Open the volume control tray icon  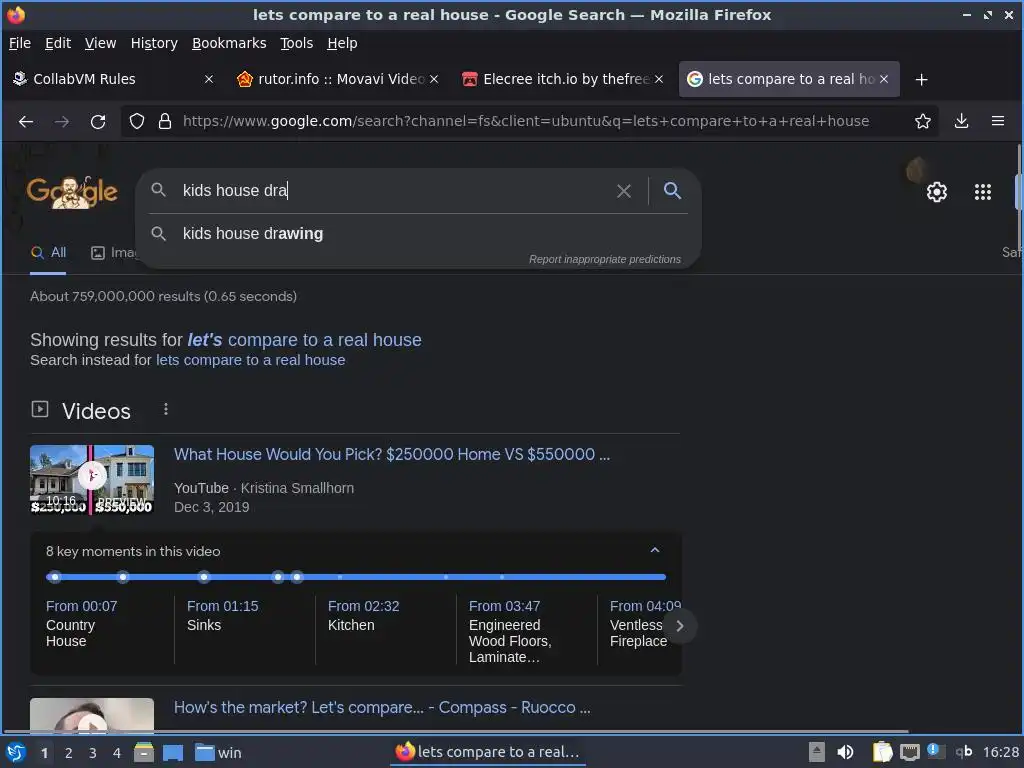(845, 752)
